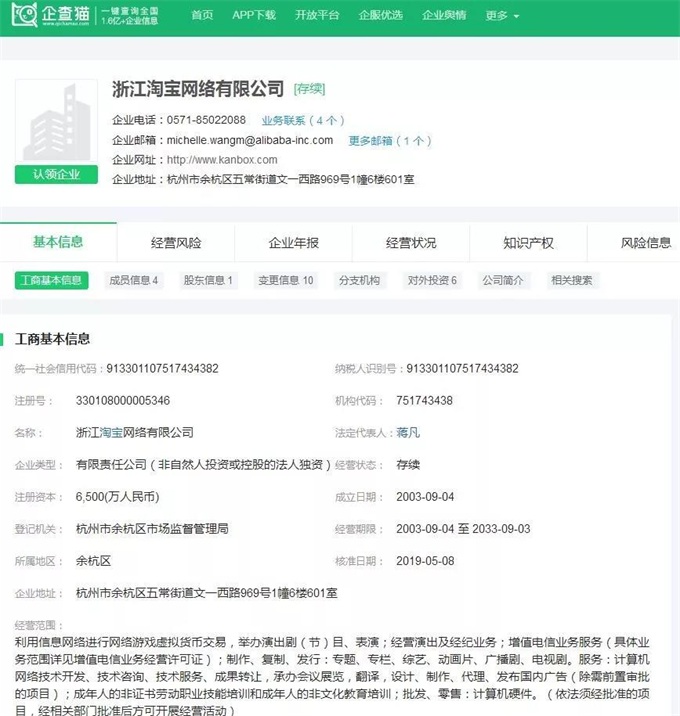Select the 分支机构 sub-tab

(359, 280)
